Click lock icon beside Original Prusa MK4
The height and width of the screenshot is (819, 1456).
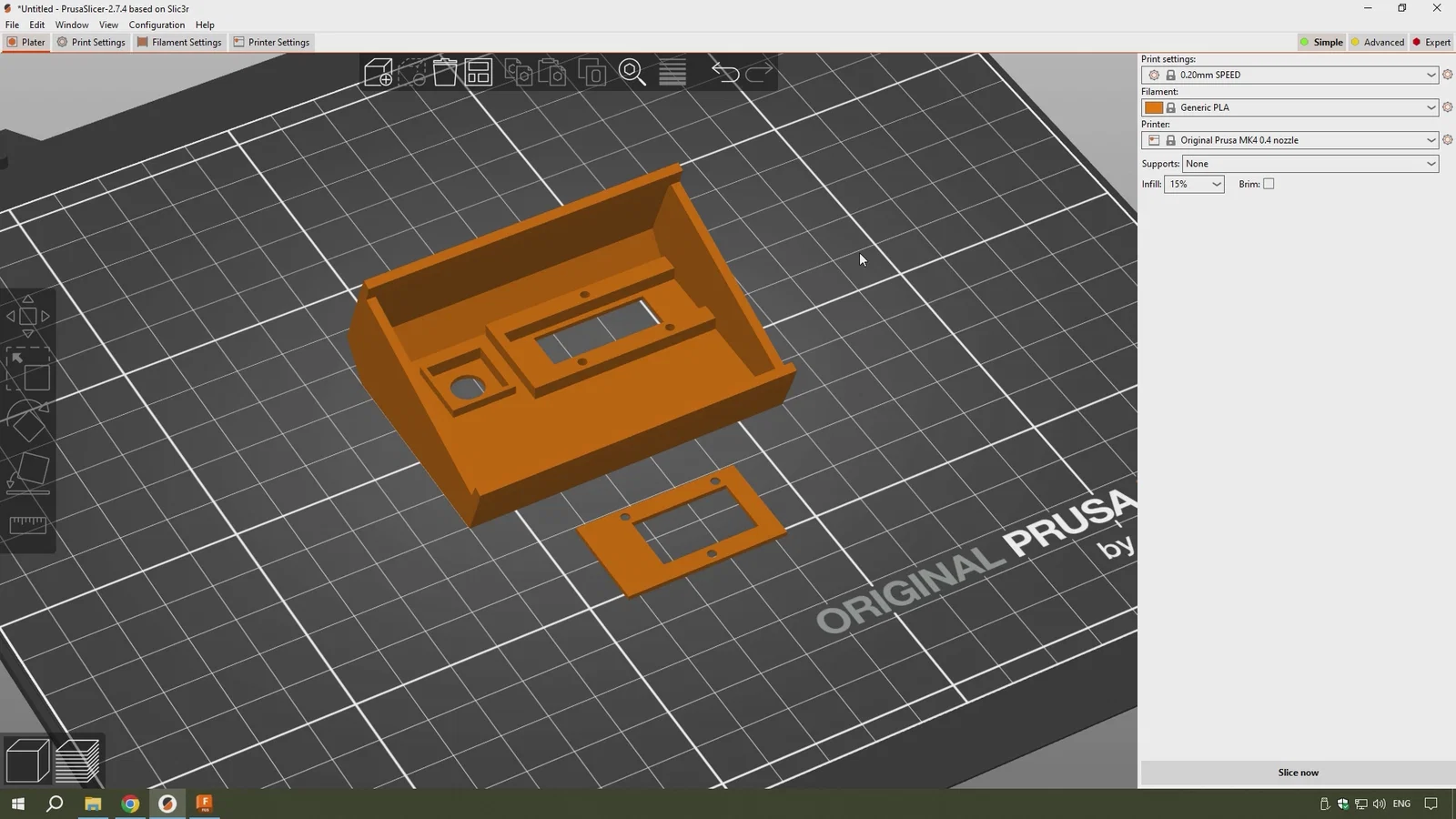click(x=1171, y=140)
